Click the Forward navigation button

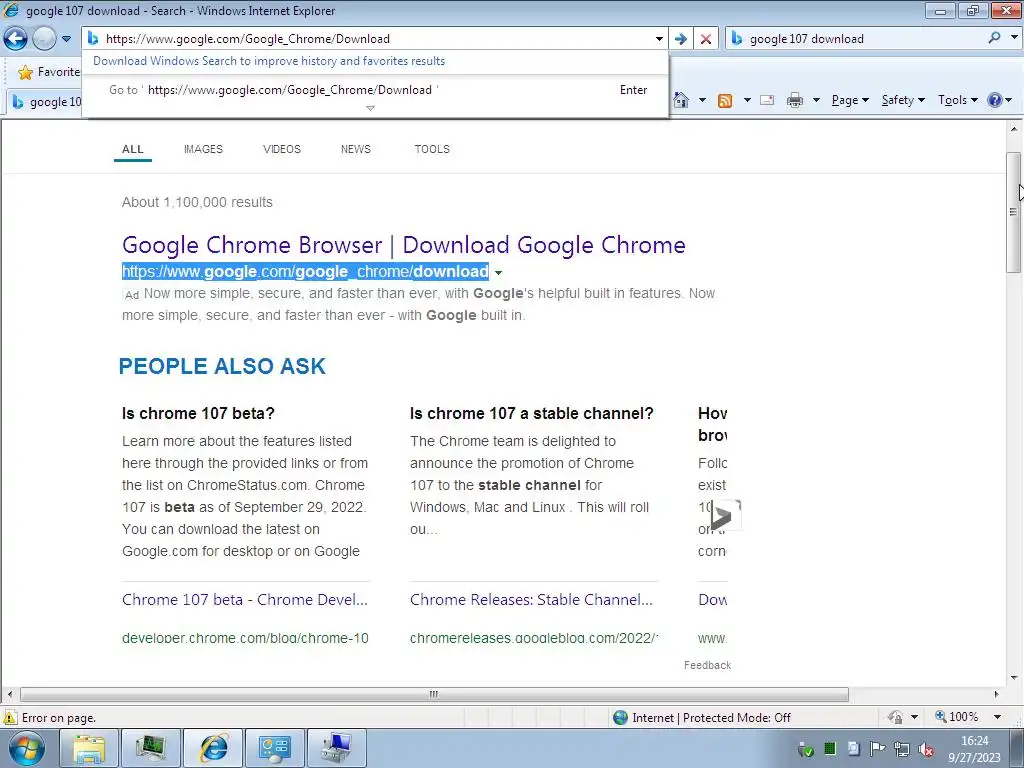(x=44, y=39)
